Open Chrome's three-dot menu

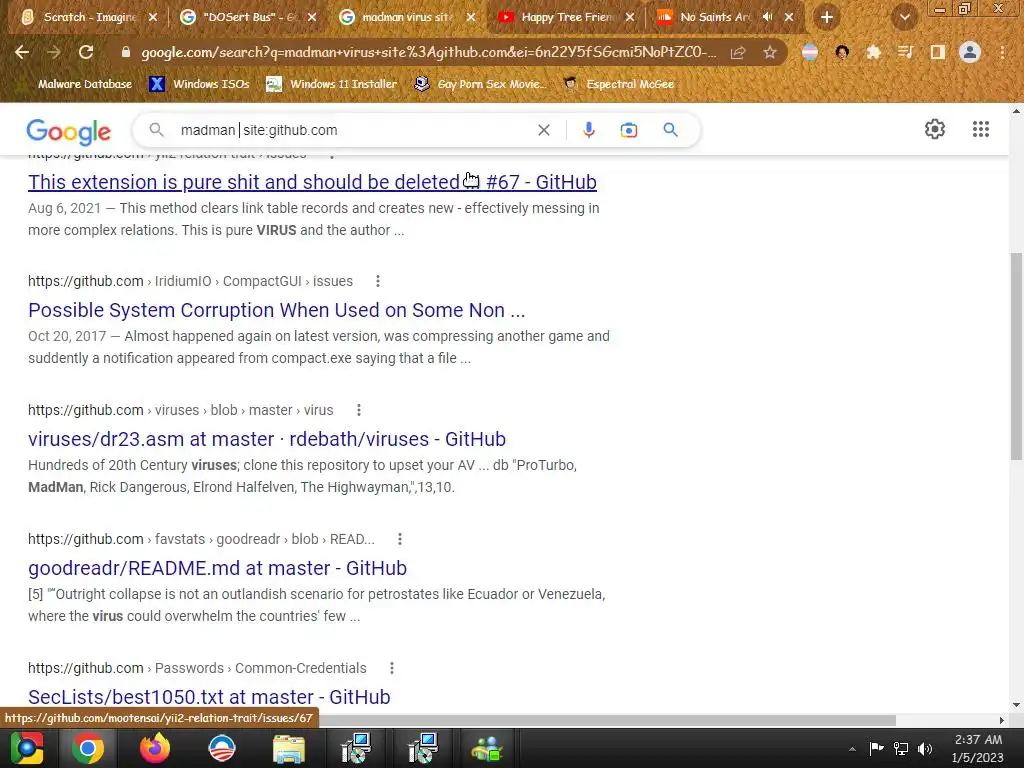click(1002, 52)
